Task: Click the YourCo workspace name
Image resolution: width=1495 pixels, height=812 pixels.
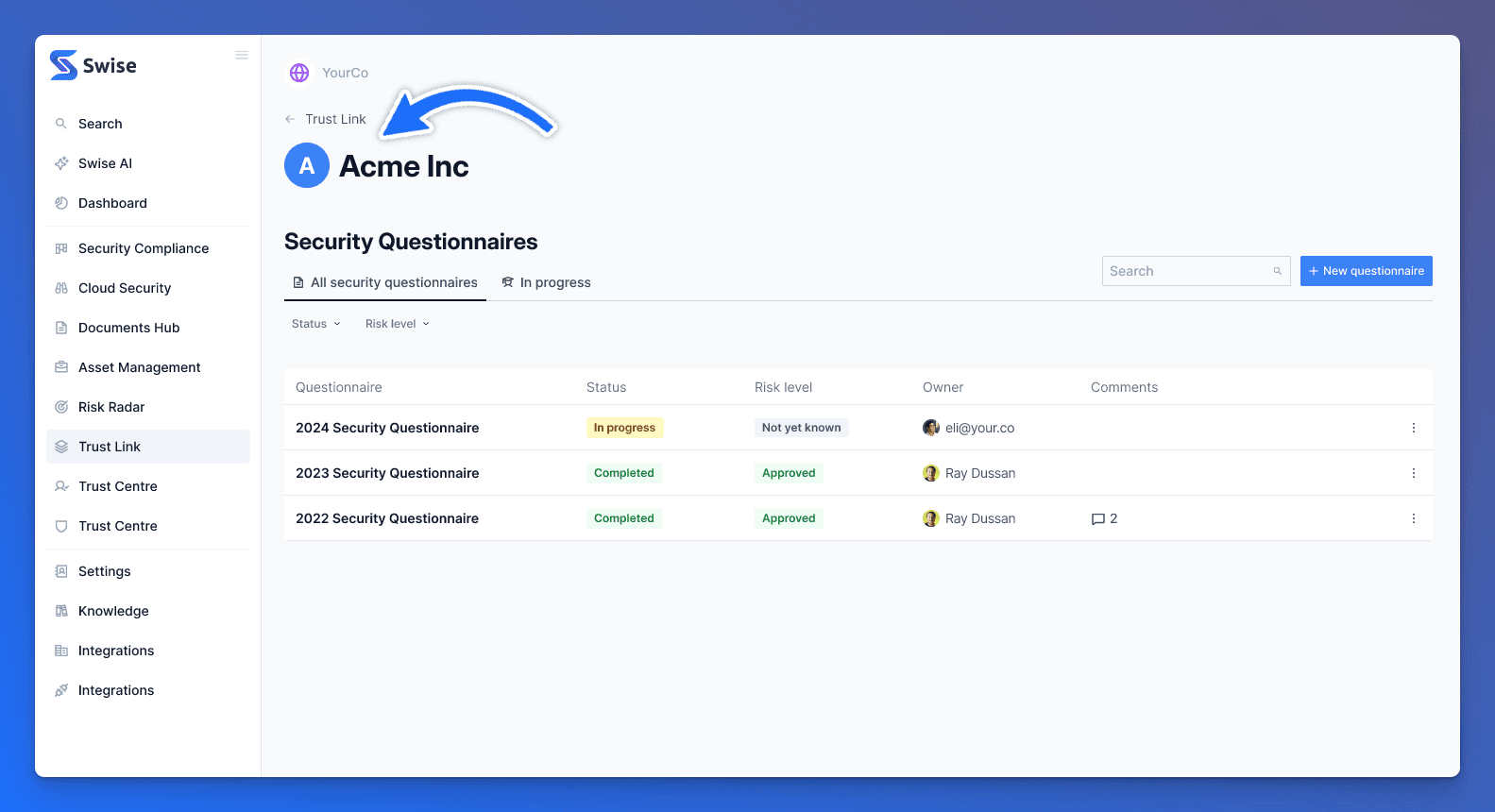Action: (346, 73)
